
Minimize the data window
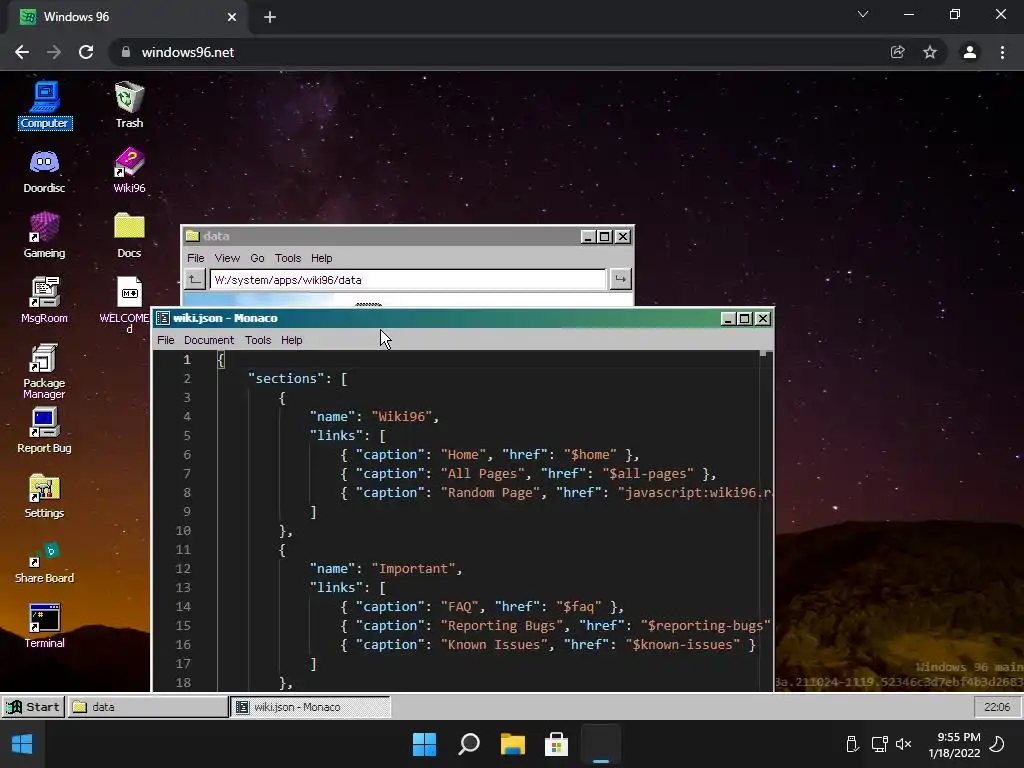(x=588, y=236)
